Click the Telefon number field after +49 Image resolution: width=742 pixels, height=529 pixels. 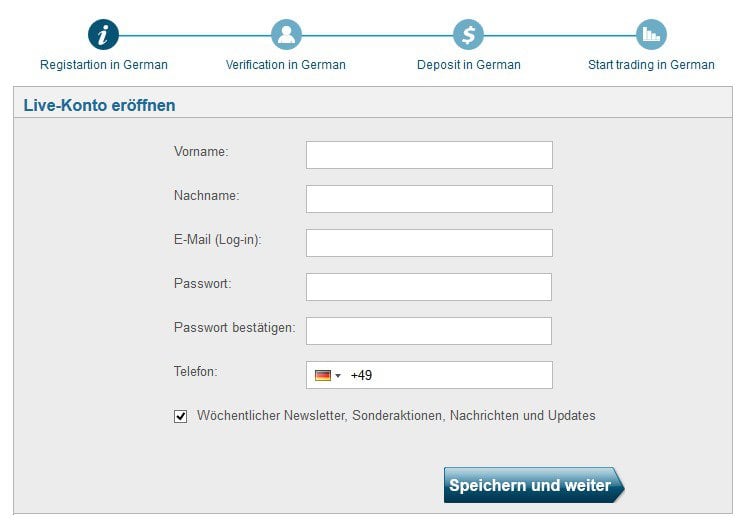[x=459, y=375]
